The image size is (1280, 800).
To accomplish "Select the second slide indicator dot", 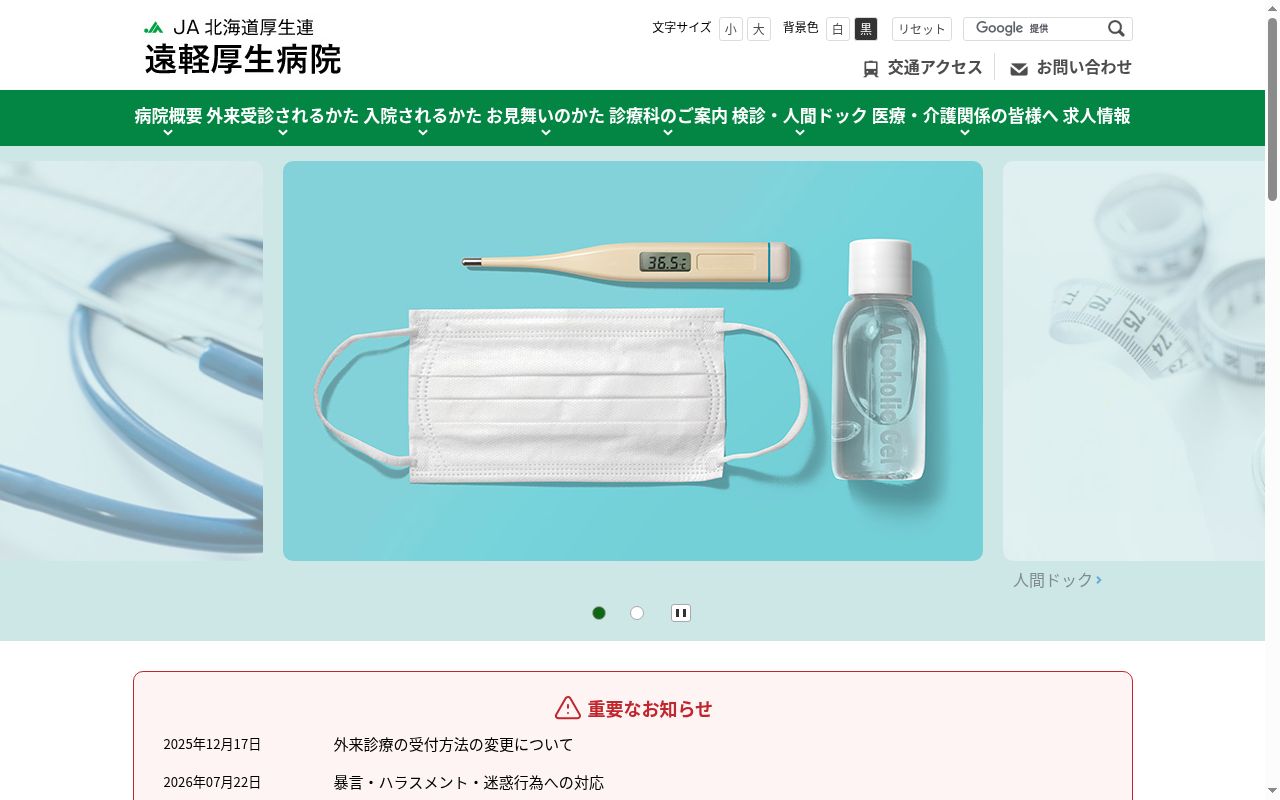I will pos(637,613).
